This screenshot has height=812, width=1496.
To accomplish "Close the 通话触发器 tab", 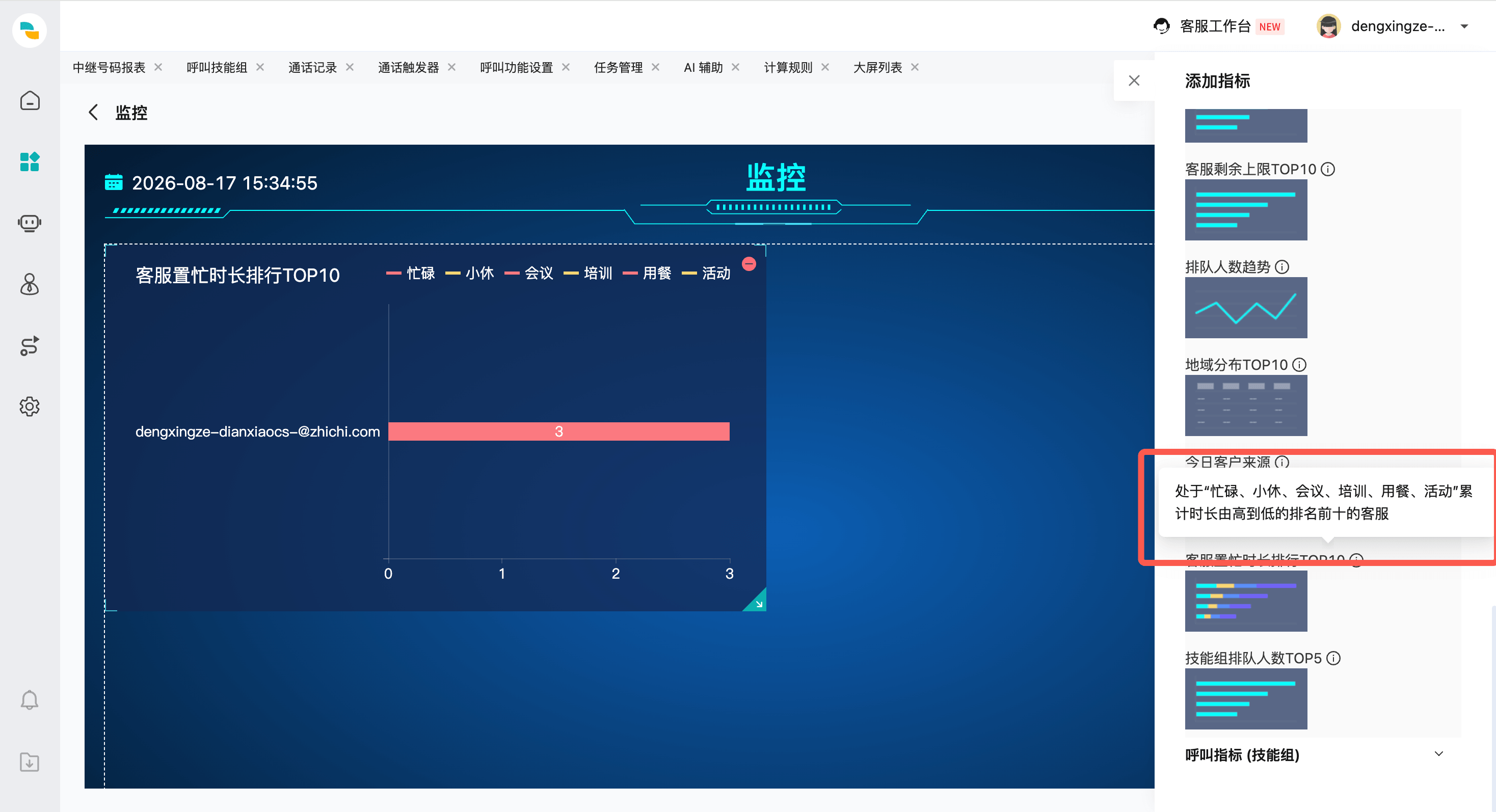I will tap(452, 67).
